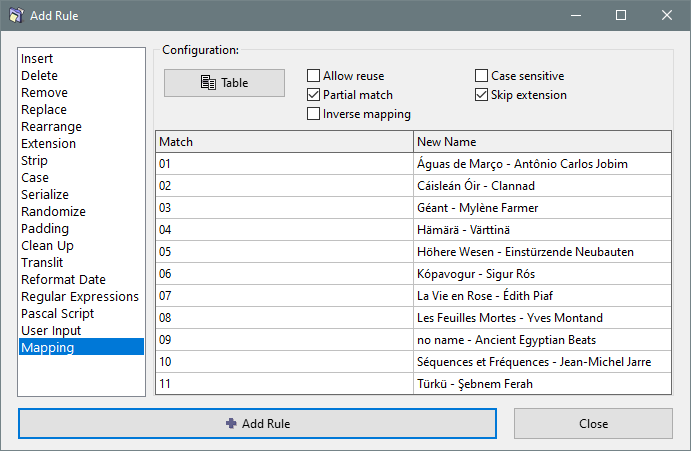The image size is (691, 451).
Task: Click the New Name column header
Action: coord(542,142)
